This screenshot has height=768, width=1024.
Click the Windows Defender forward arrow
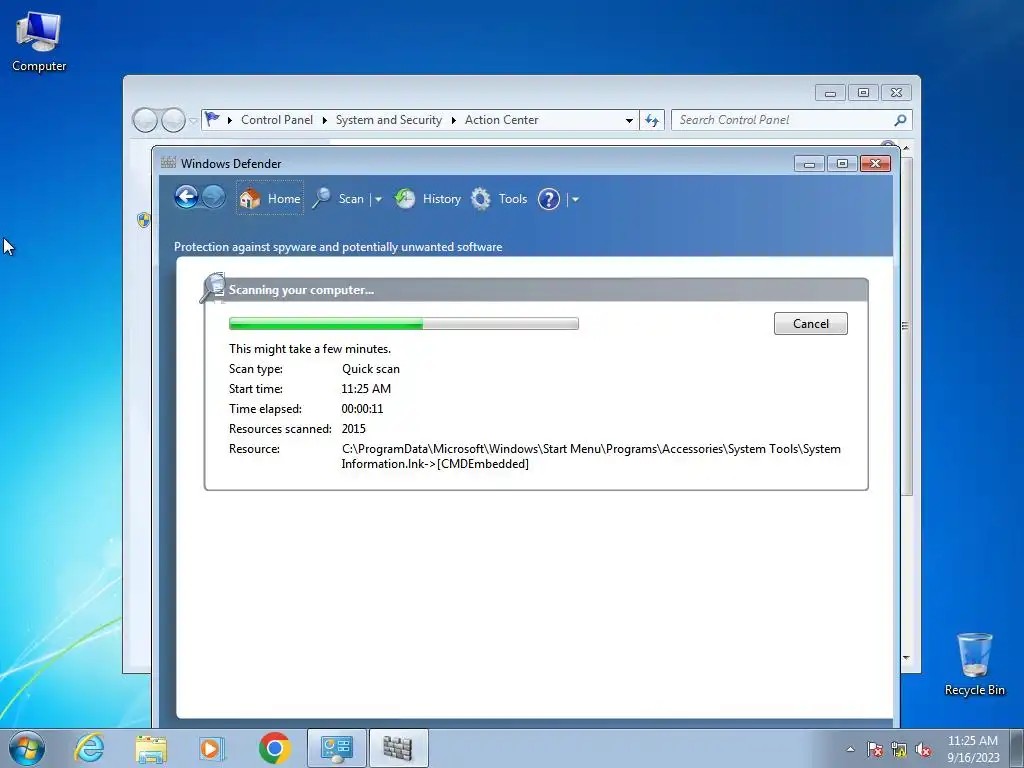pos(214,197)
